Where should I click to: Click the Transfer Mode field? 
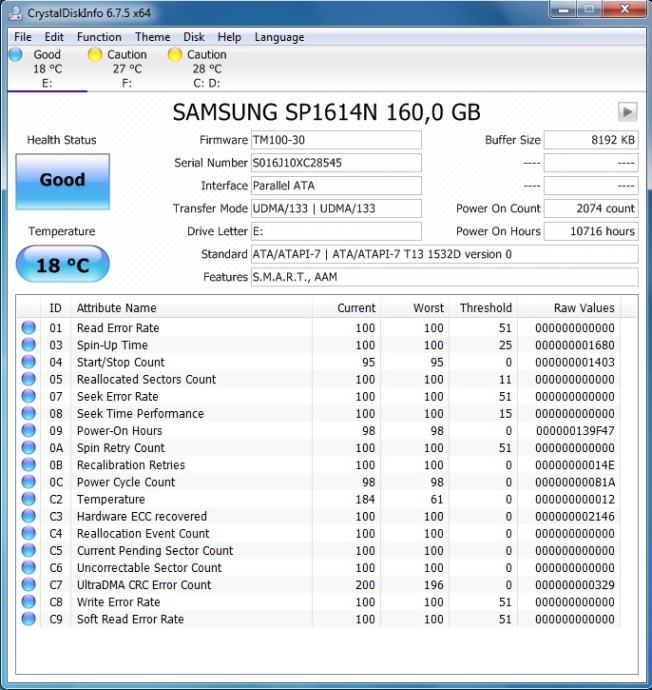coord(336,209)
